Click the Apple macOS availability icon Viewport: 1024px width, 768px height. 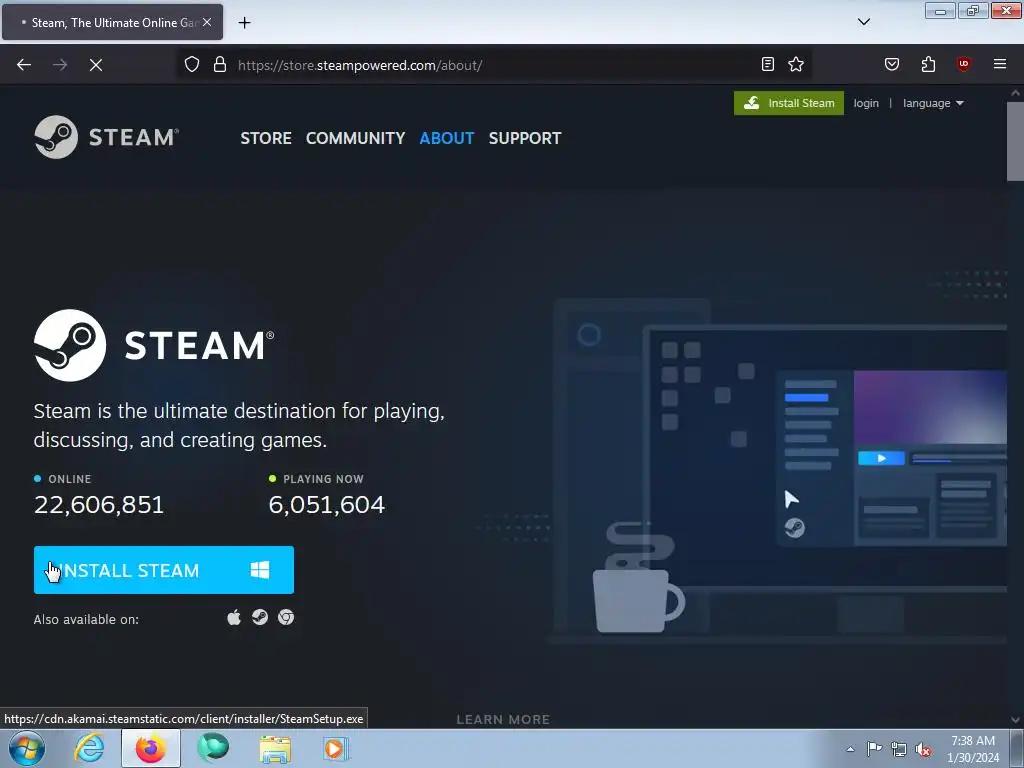click(x=234, y=617)
